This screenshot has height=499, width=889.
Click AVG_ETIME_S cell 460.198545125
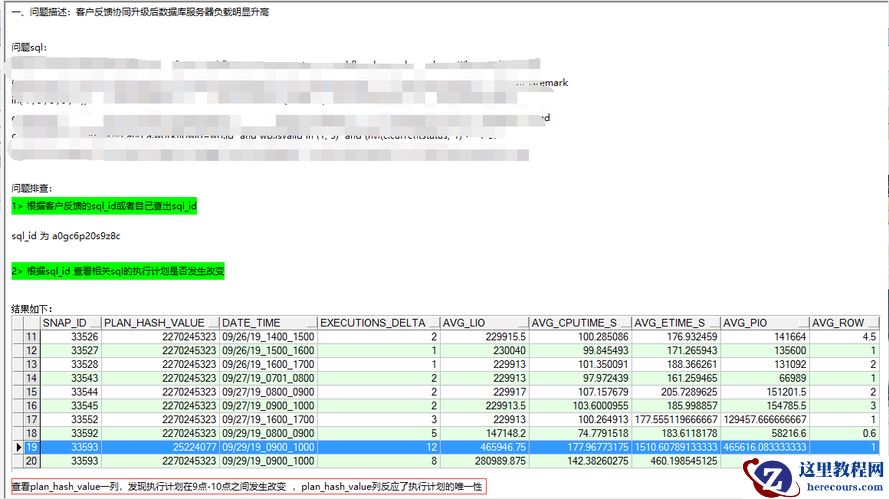click(675, 461)
